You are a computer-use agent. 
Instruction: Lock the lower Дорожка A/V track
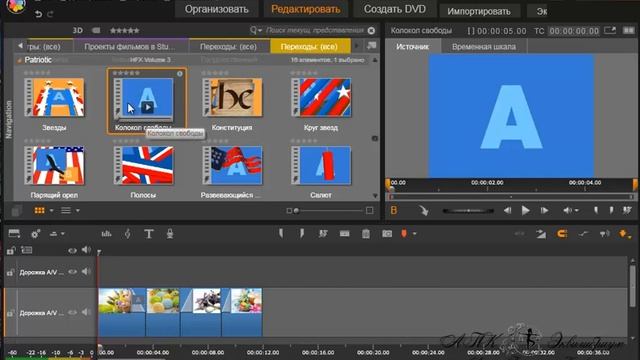click(x=11, y=313)
